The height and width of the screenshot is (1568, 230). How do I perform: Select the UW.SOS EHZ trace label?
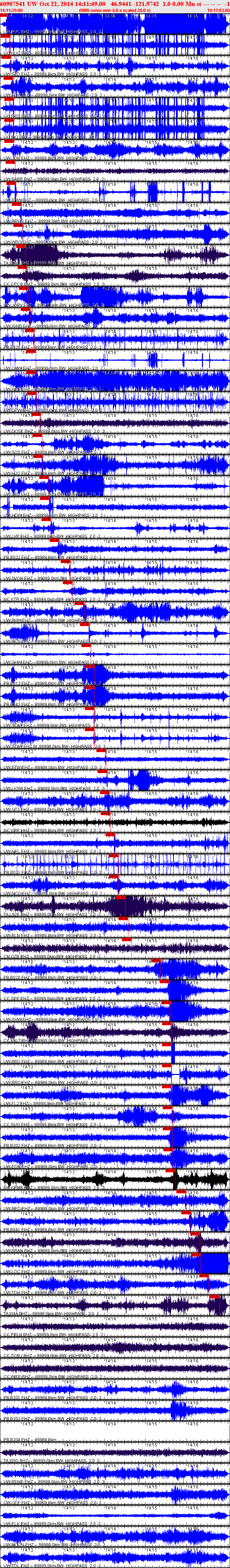(54, 452)
